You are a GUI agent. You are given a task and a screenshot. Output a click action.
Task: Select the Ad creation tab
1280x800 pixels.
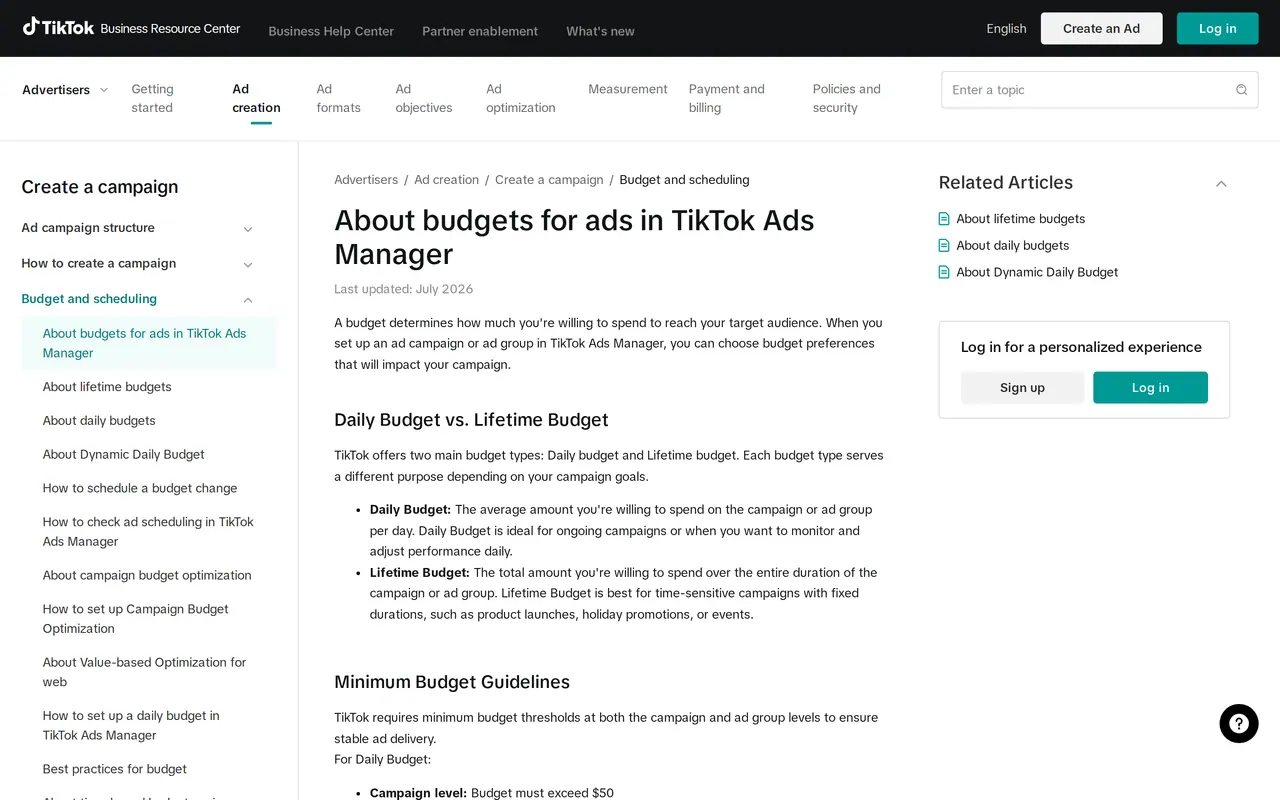(256, 98)
